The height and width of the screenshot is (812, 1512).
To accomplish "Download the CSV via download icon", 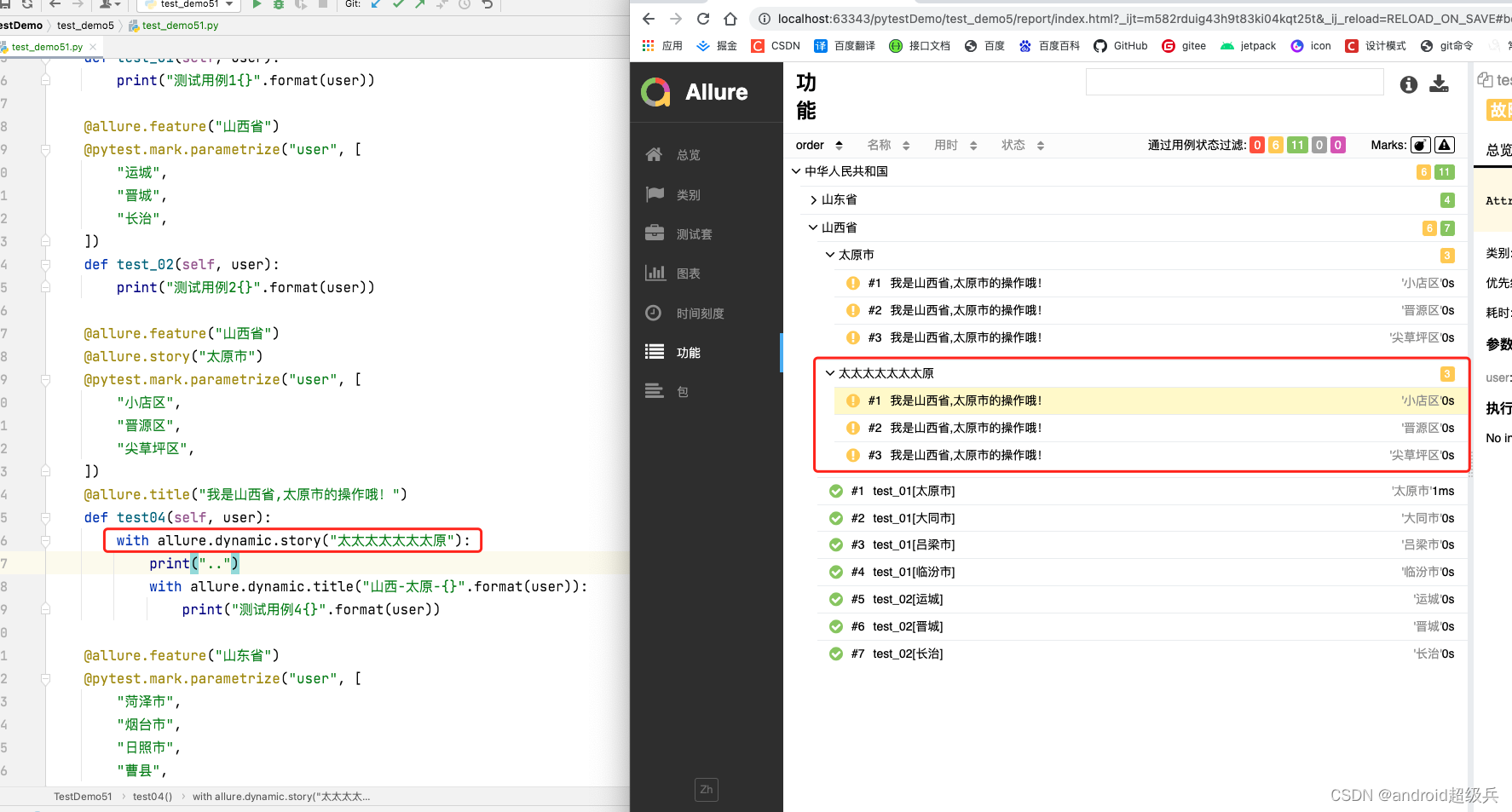I will point(1439,84).
